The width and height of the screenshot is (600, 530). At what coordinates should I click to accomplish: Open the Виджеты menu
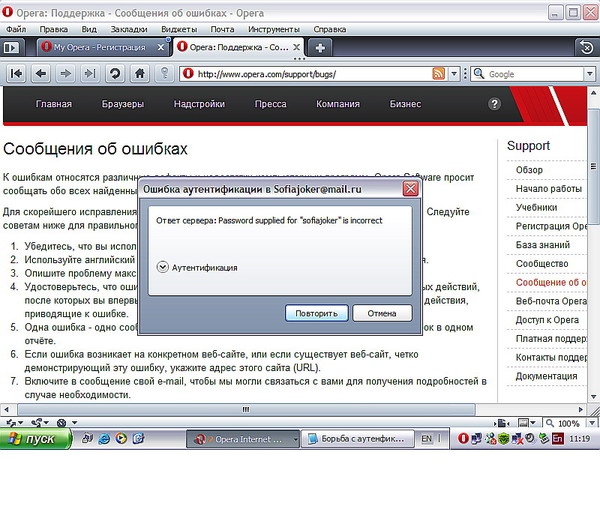click(x=179, y=29)
